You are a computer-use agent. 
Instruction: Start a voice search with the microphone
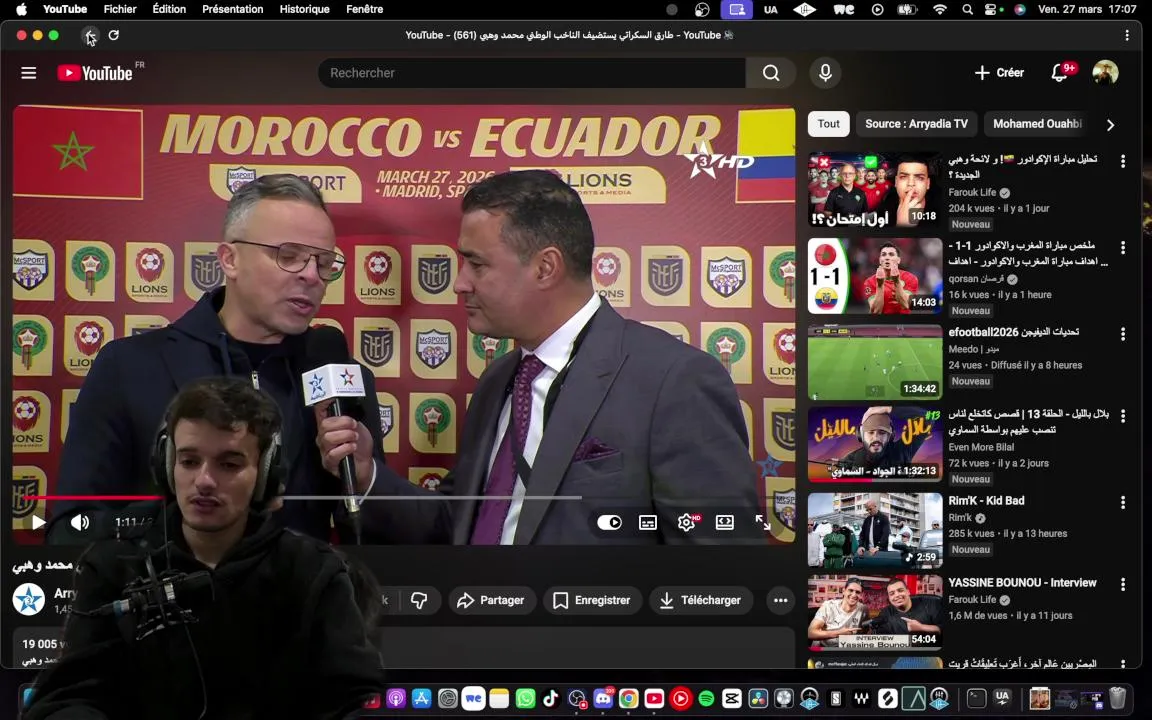pyautogui.click(x=825, y=73)
